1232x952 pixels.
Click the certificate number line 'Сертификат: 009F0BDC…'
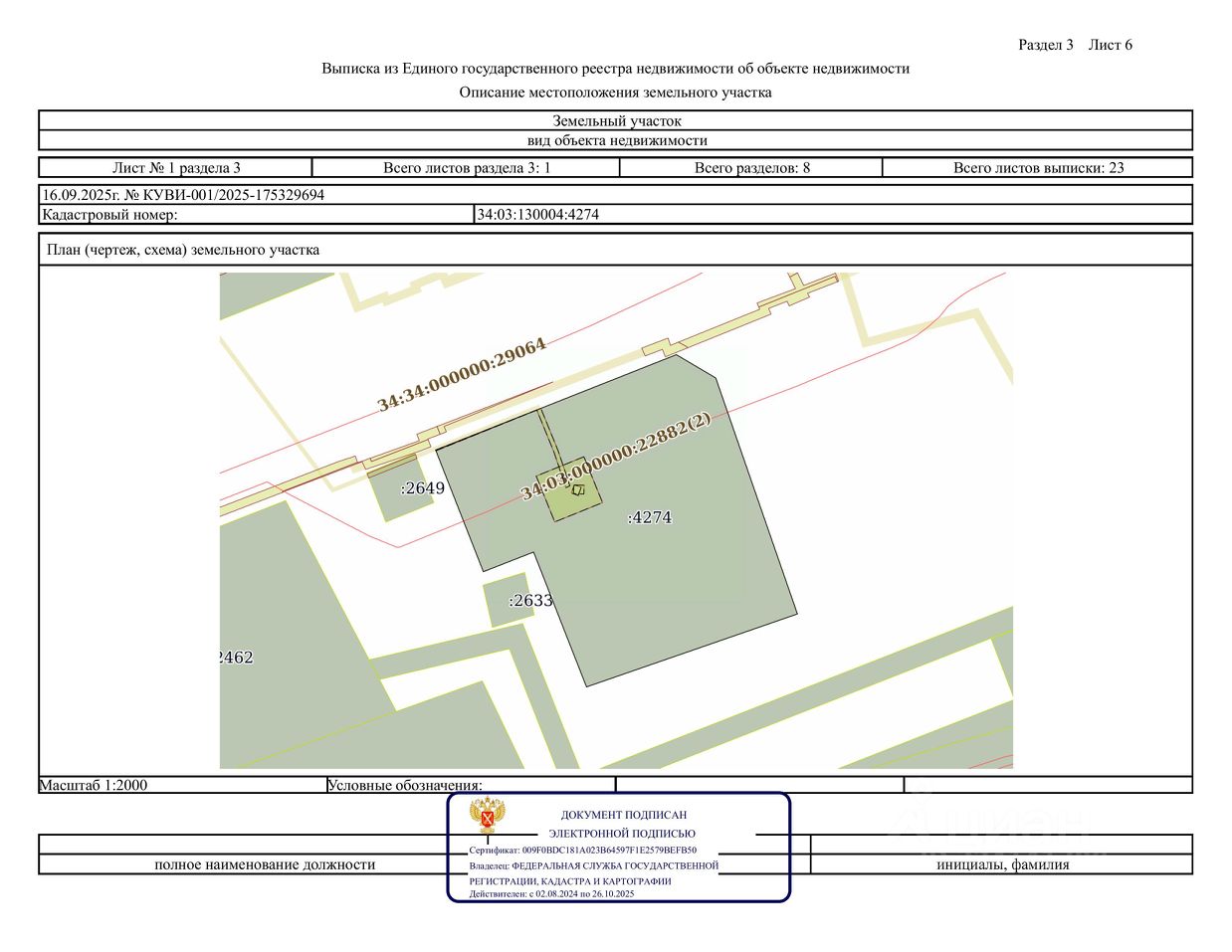pyautogui.click(x=583, y=851)
